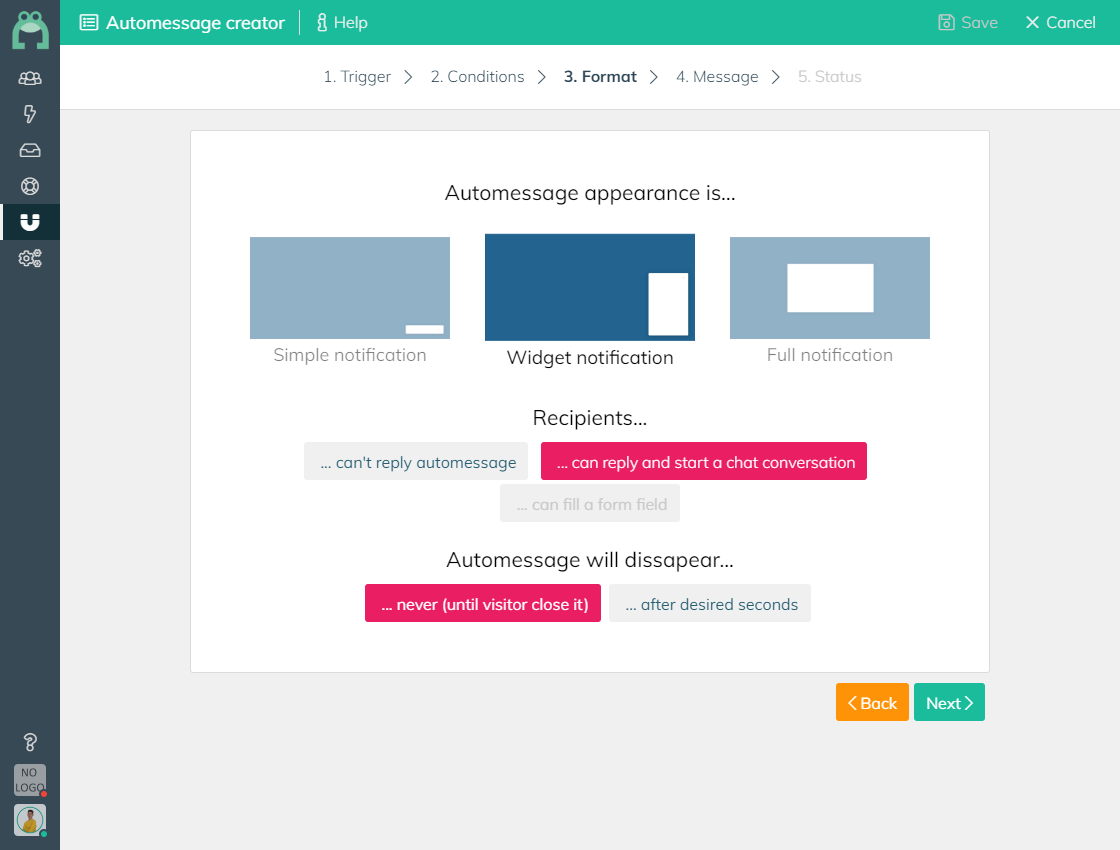Select never until visitor close it option
The image size is (1120, 850).
tap(483, 604)
